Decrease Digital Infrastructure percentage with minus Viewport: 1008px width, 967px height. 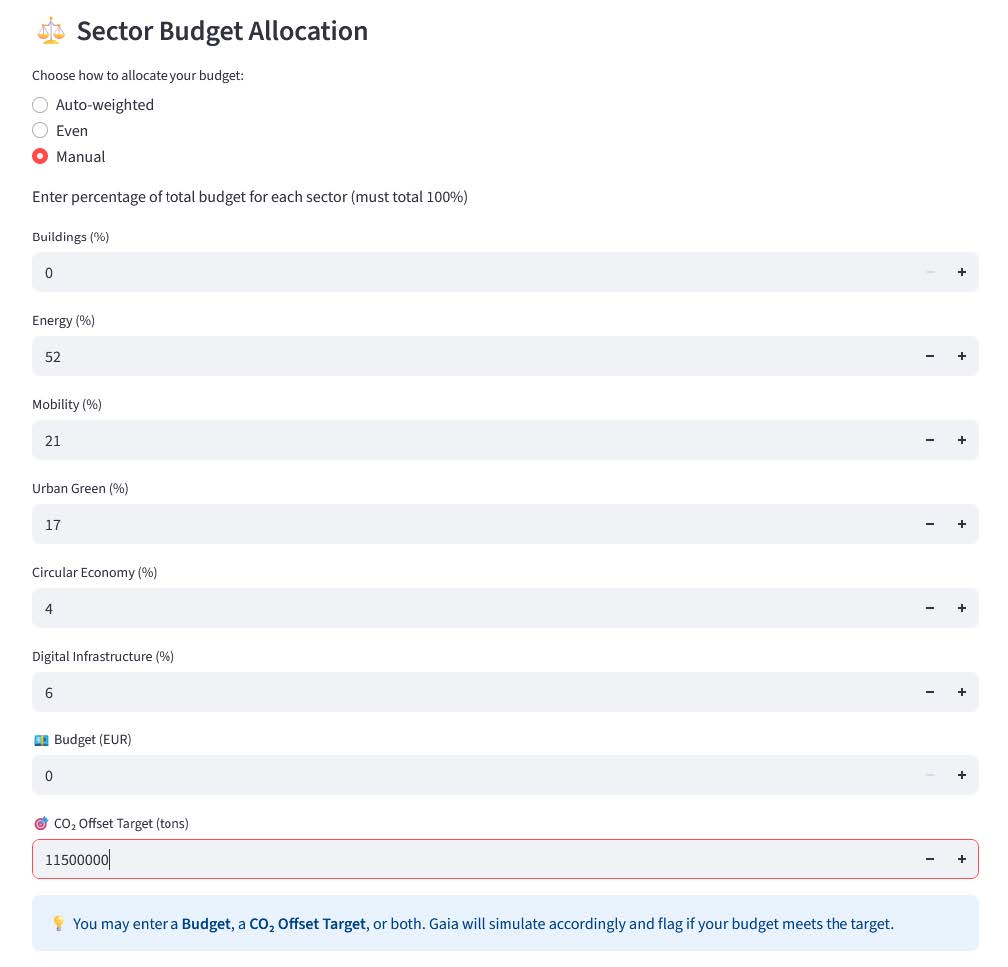click(930, 692)
